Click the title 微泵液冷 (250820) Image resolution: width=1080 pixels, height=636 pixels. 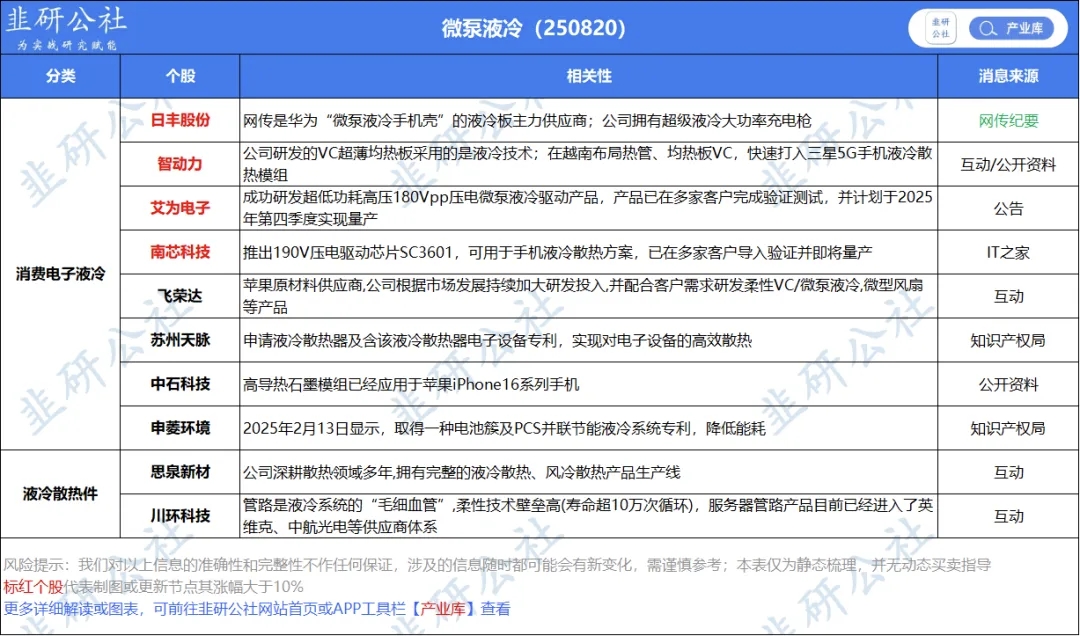[x=534, y=28]
